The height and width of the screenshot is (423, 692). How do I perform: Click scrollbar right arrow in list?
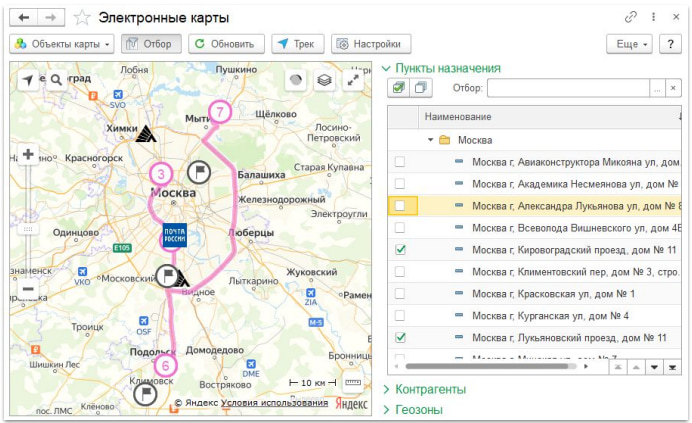(586, 366)
